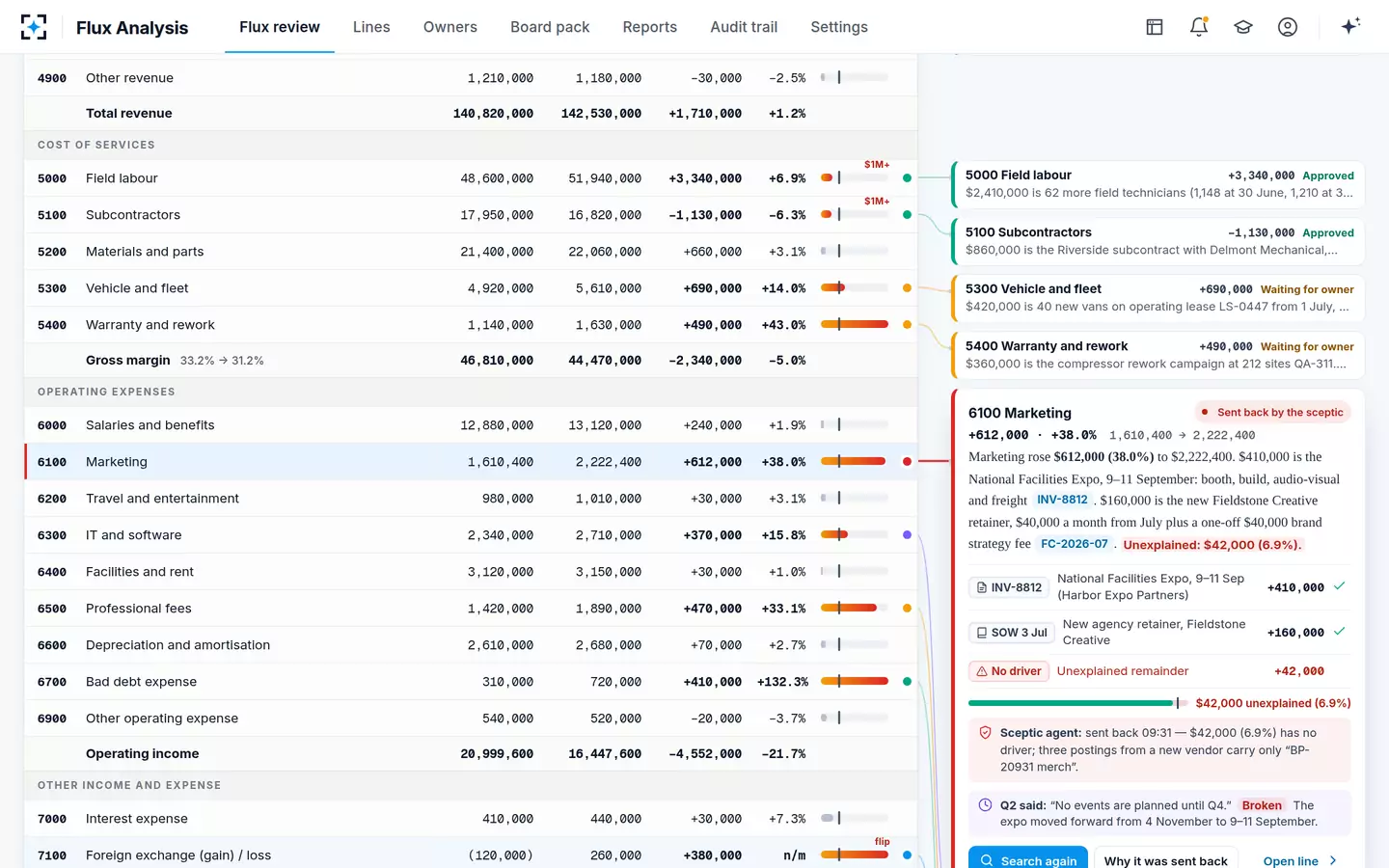Click the Sent back by the sceptic badge
The width and height of the screenshot is (1389, 868).
coord(1272,412)
